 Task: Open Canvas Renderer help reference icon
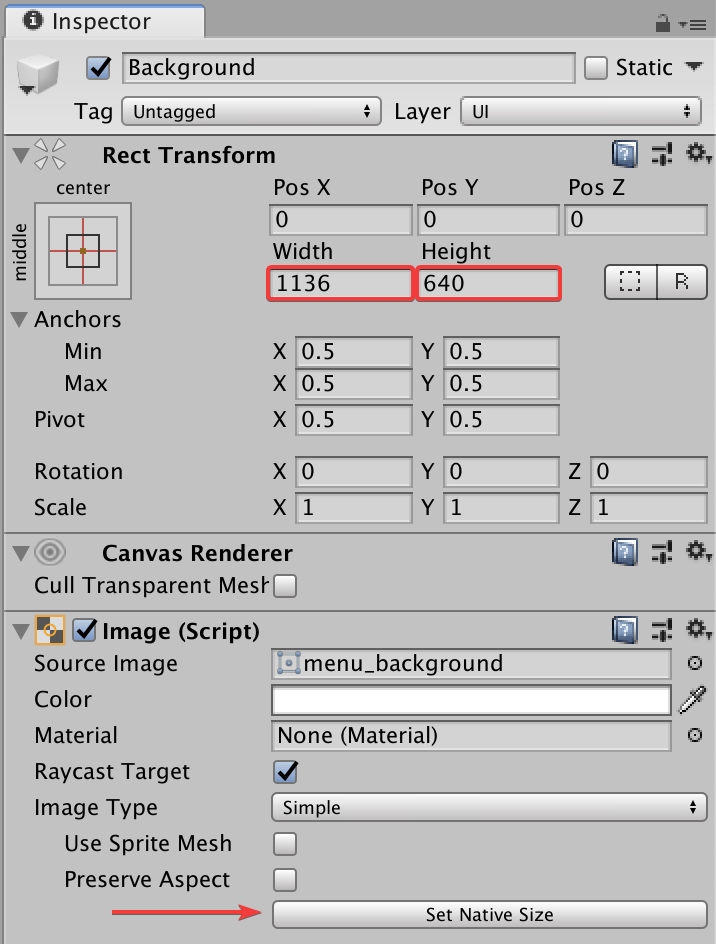coord(624,552)
